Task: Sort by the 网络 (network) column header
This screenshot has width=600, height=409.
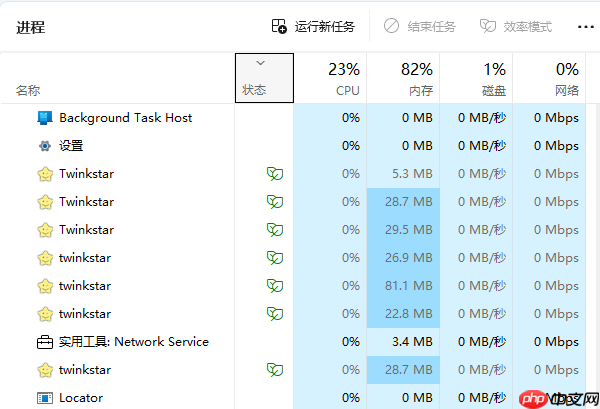Action: click(565, 78)
